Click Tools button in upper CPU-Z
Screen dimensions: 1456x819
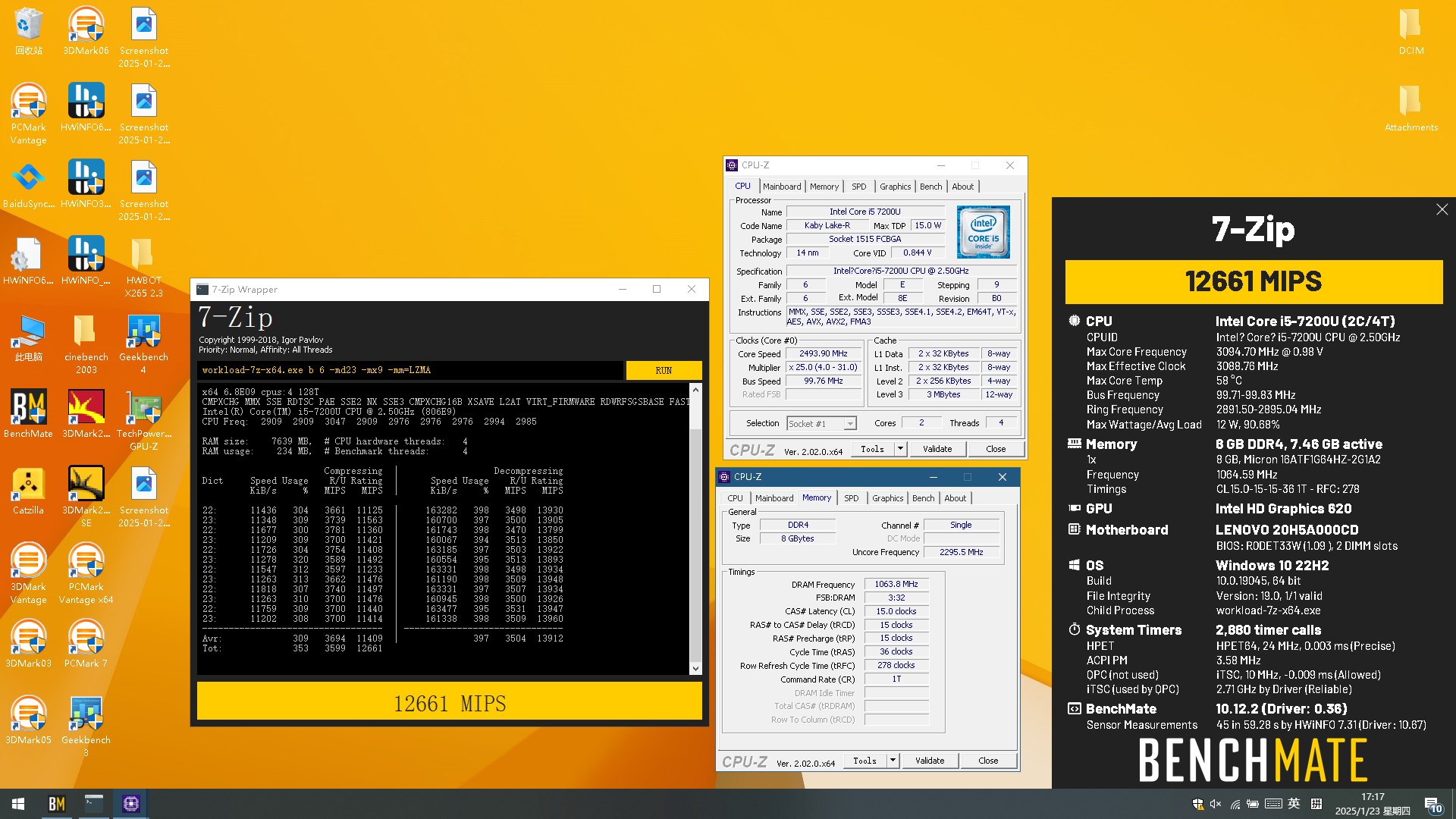pos(872,449)
